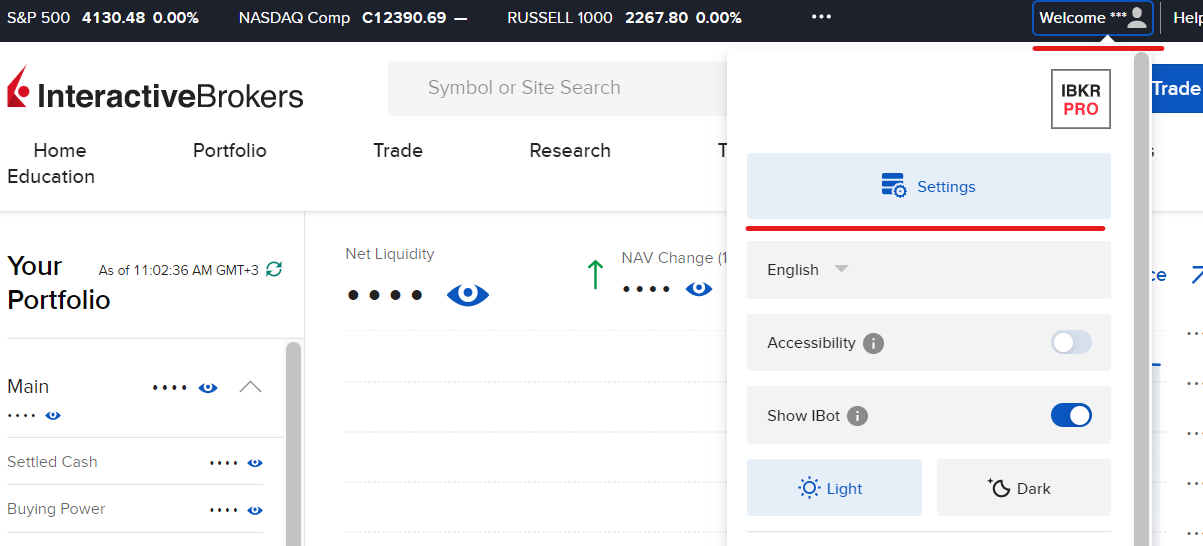1203x546 pixels.
Task: Open Settings in the user panel
Action: [928, 187]
